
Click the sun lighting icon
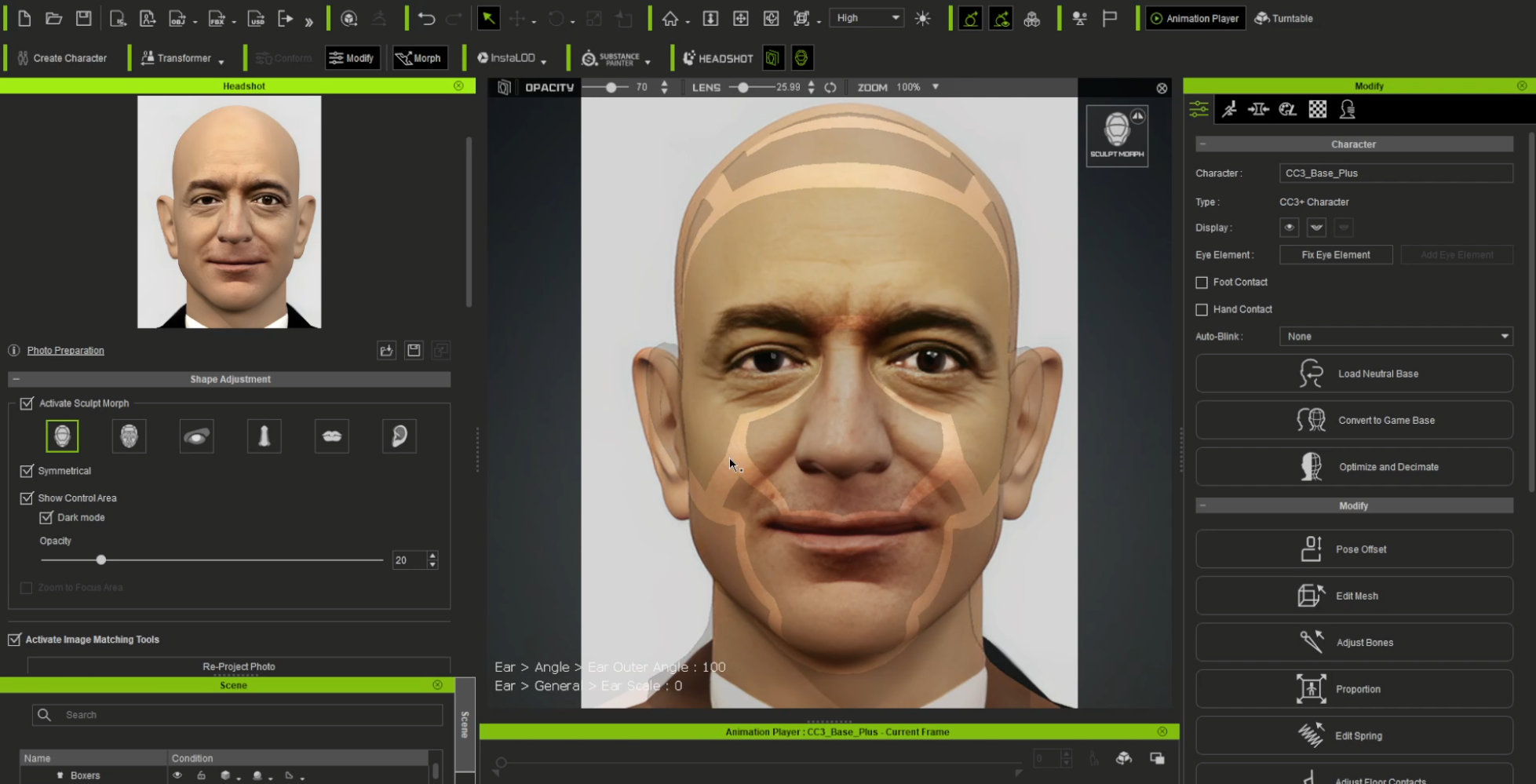click(923, 18)
